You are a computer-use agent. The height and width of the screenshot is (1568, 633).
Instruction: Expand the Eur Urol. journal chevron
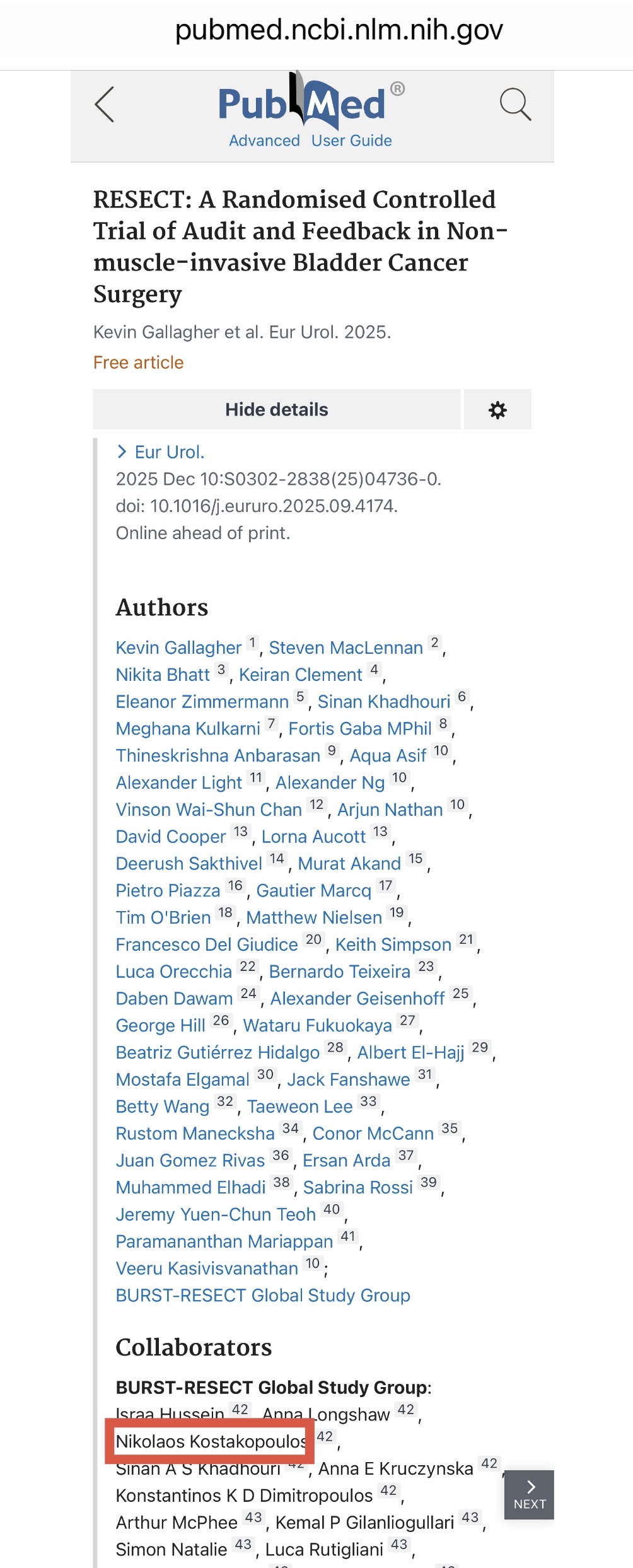122,452
